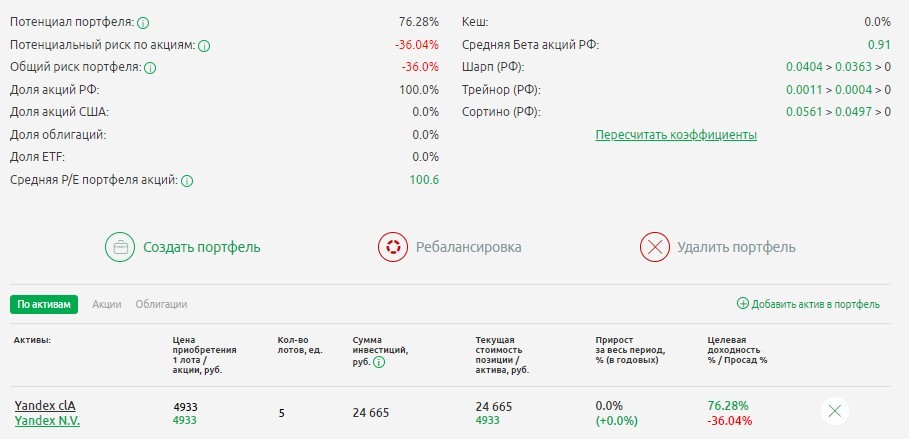Click the red Ребалансировка circle icon
This screenshot has height=439, width=909.
tap(392, 247)
